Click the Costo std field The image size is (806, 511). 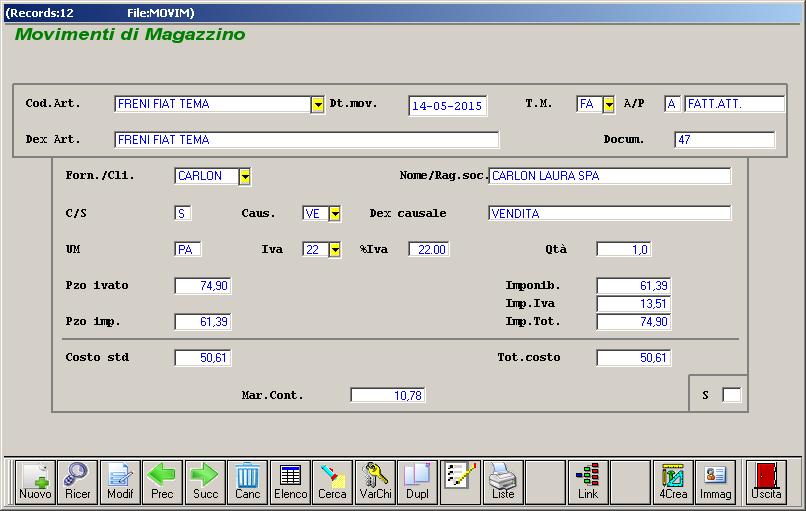203,358
